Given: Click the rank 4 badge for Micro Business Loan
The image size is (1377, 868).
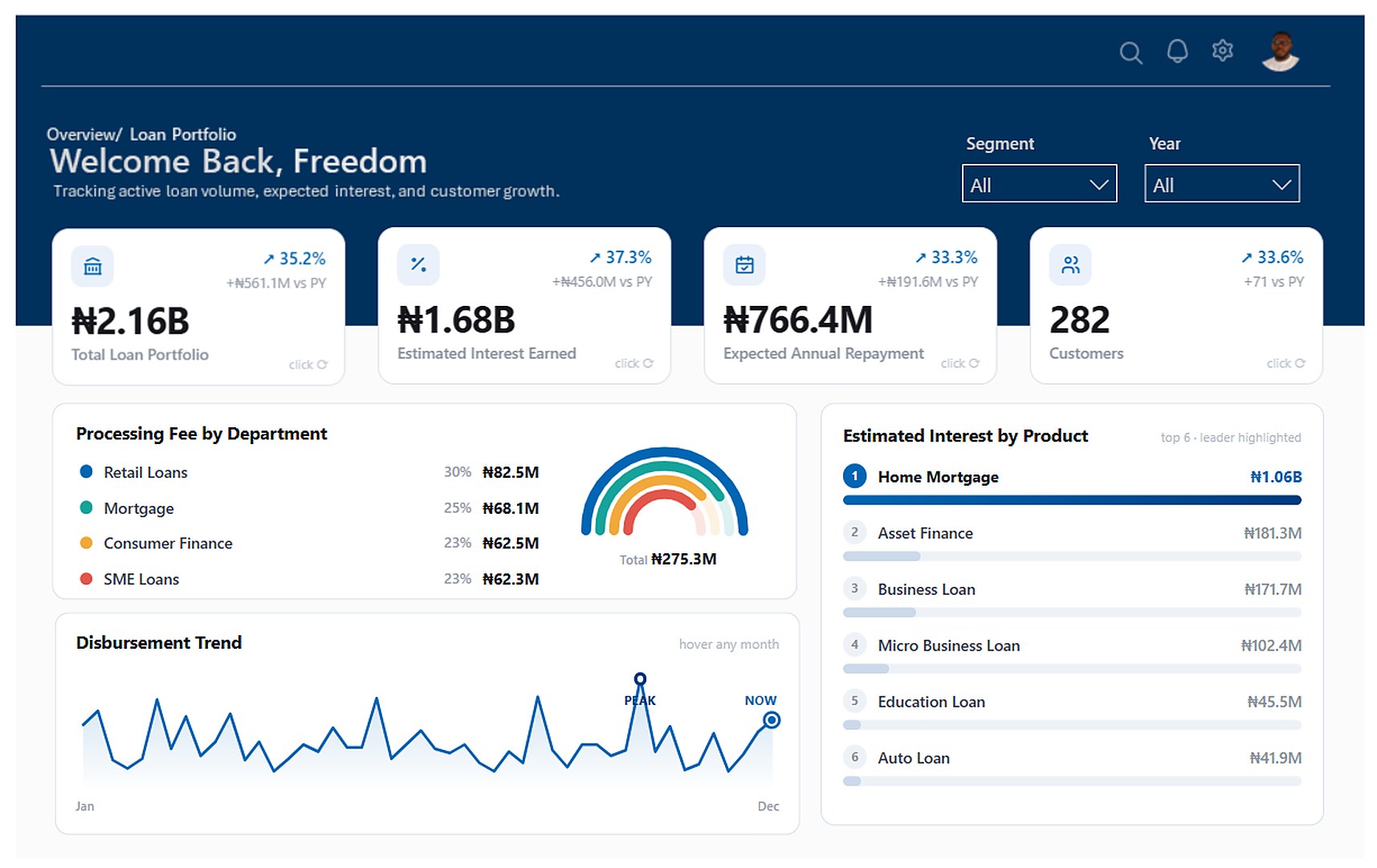Looking at the screenshot, I should pos(854,645).
